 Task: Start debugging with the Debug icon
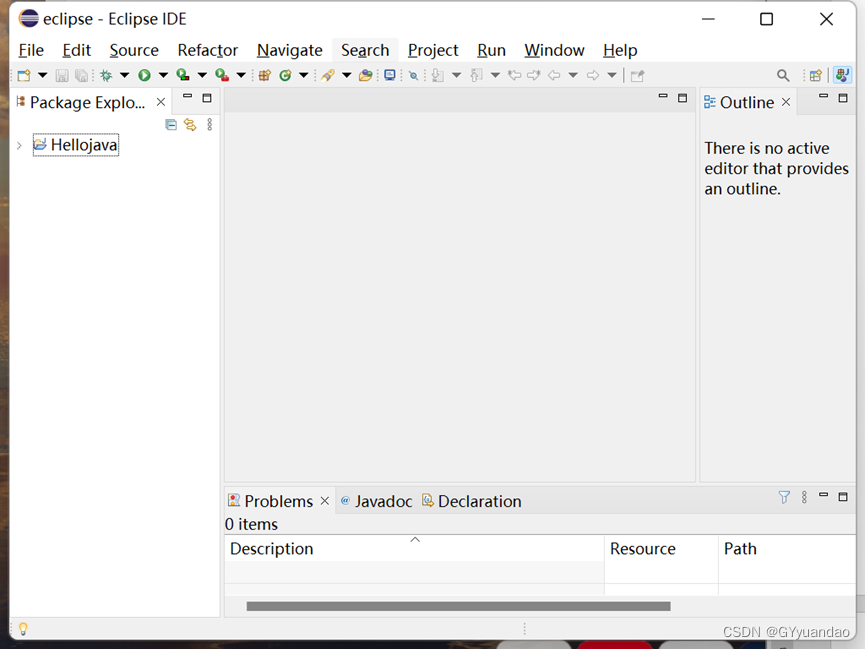click(107, 74)
